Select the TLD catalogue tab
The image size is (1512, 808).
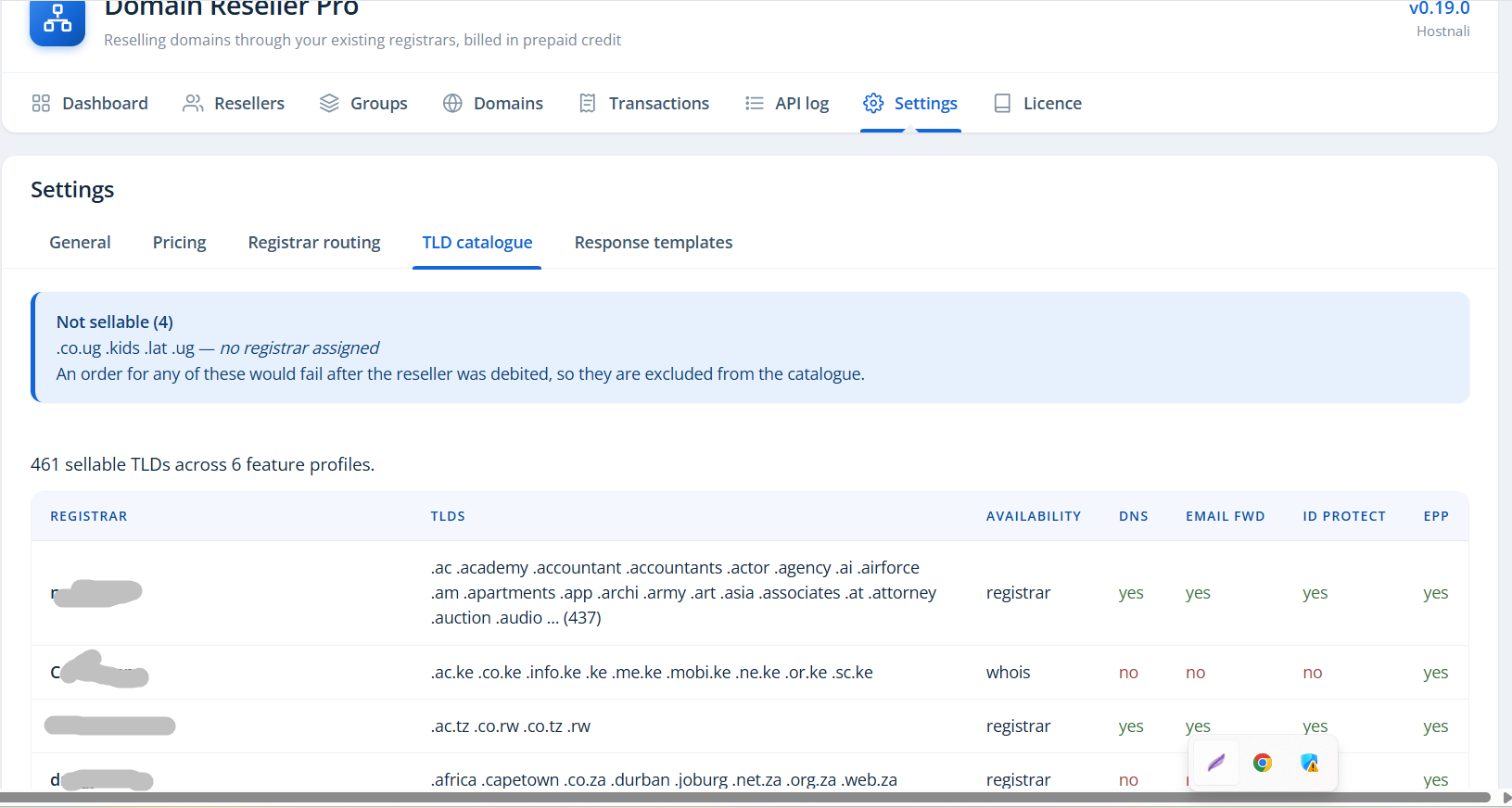(x=477, y=242)
